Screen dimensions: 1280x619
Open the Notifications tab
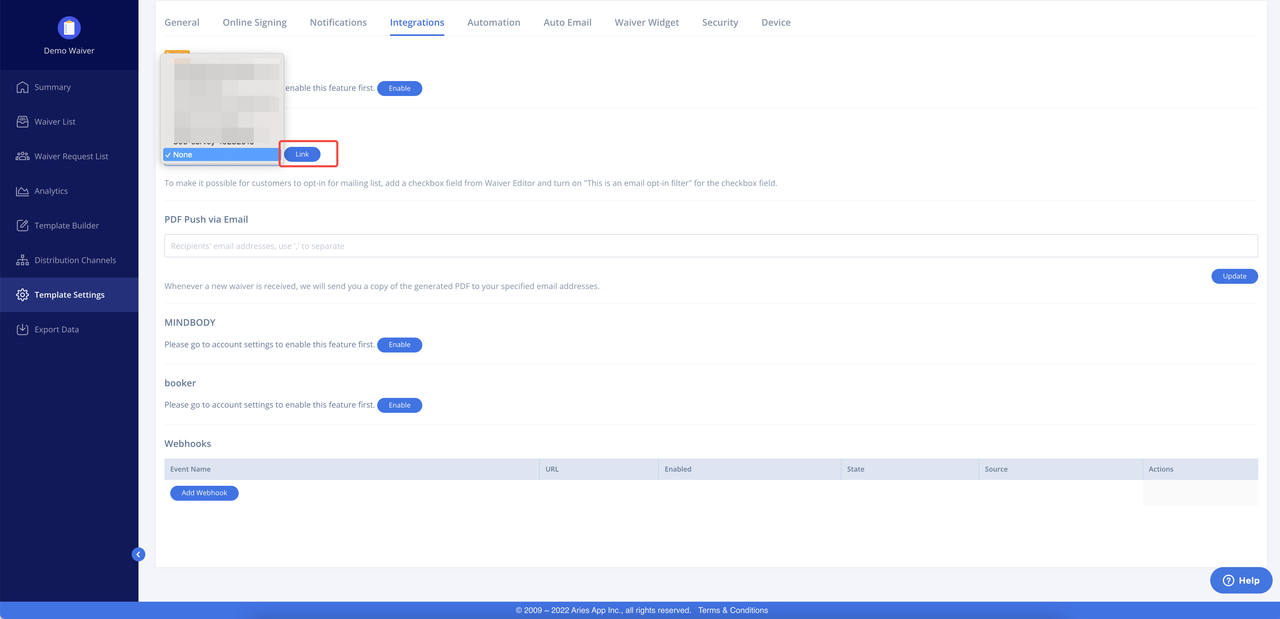click(x=338, y=22)
